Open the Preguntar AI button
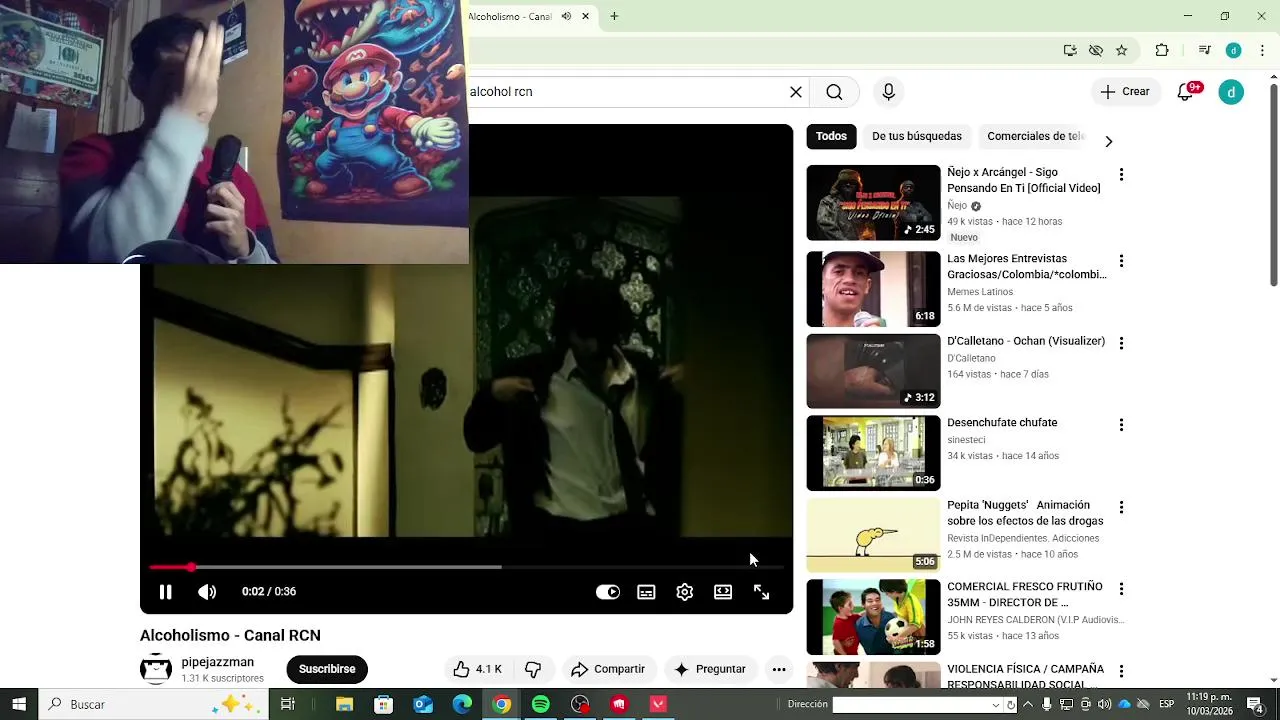Screen dimensions: 1280x720 pos(710,669)
